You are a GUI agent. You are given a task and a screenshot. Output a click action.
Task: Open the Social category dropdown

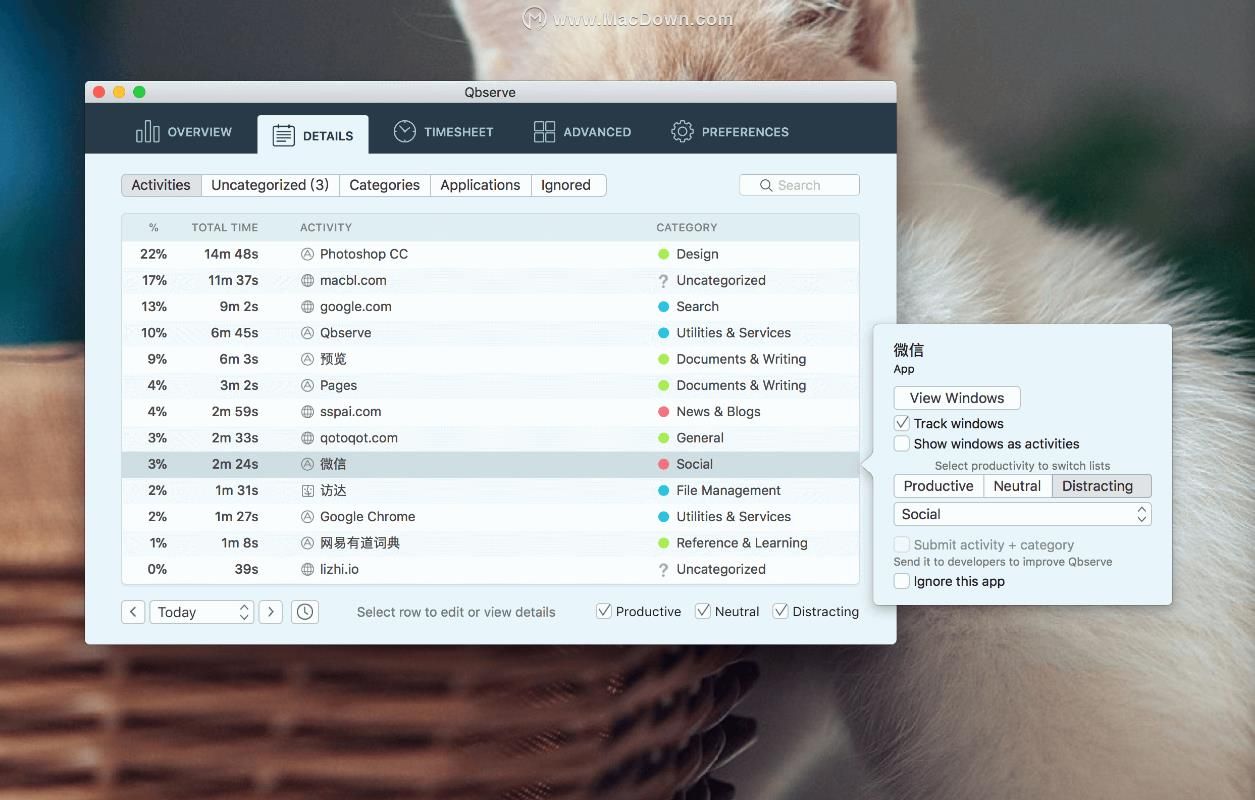tap(1022, 514)
